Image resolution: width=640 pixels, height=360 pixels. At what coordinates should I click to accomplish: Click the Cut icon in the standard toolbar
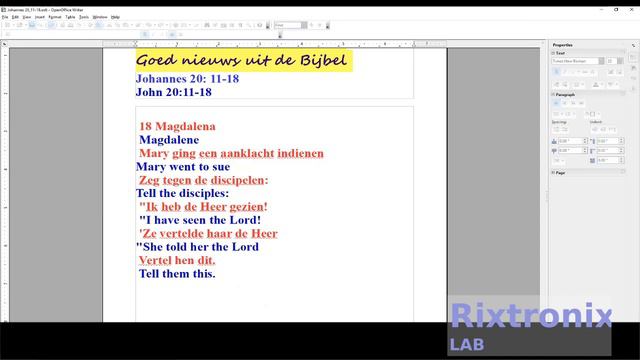point(109,25)
